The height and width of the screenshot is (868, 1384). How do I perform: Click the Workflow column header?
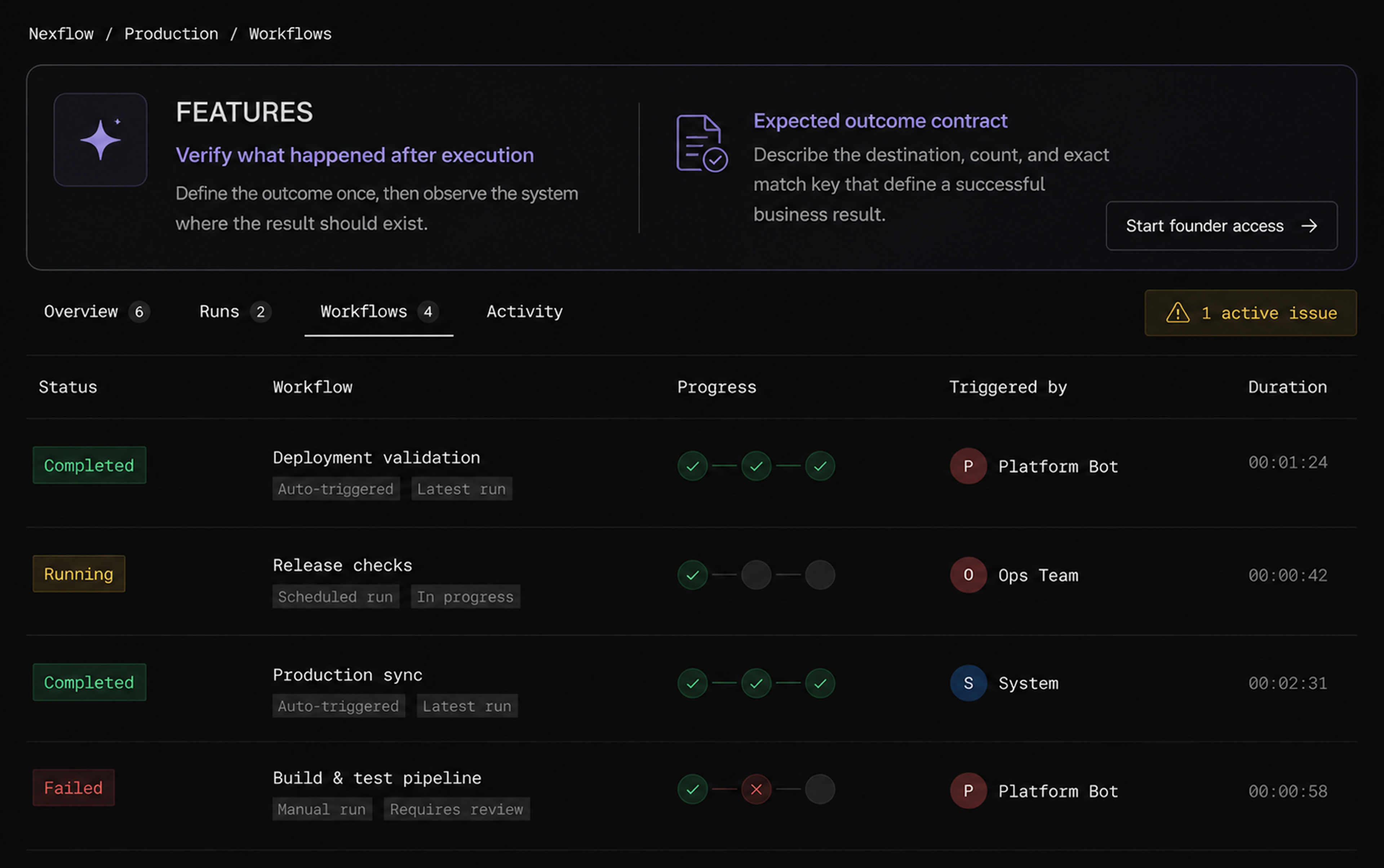coord(312,387)
